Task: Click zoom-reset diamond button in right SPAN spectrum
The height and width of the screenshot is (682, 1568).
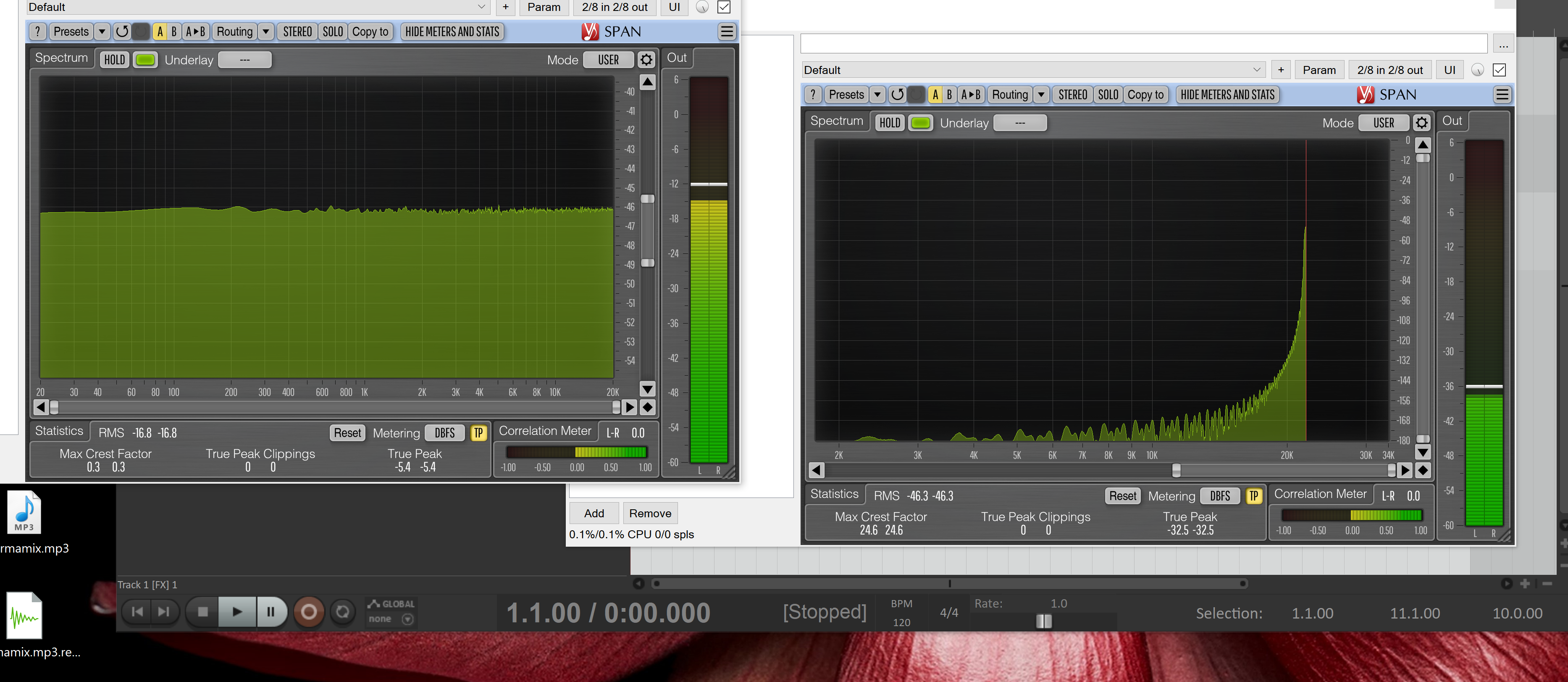Action: point(1423,470)
